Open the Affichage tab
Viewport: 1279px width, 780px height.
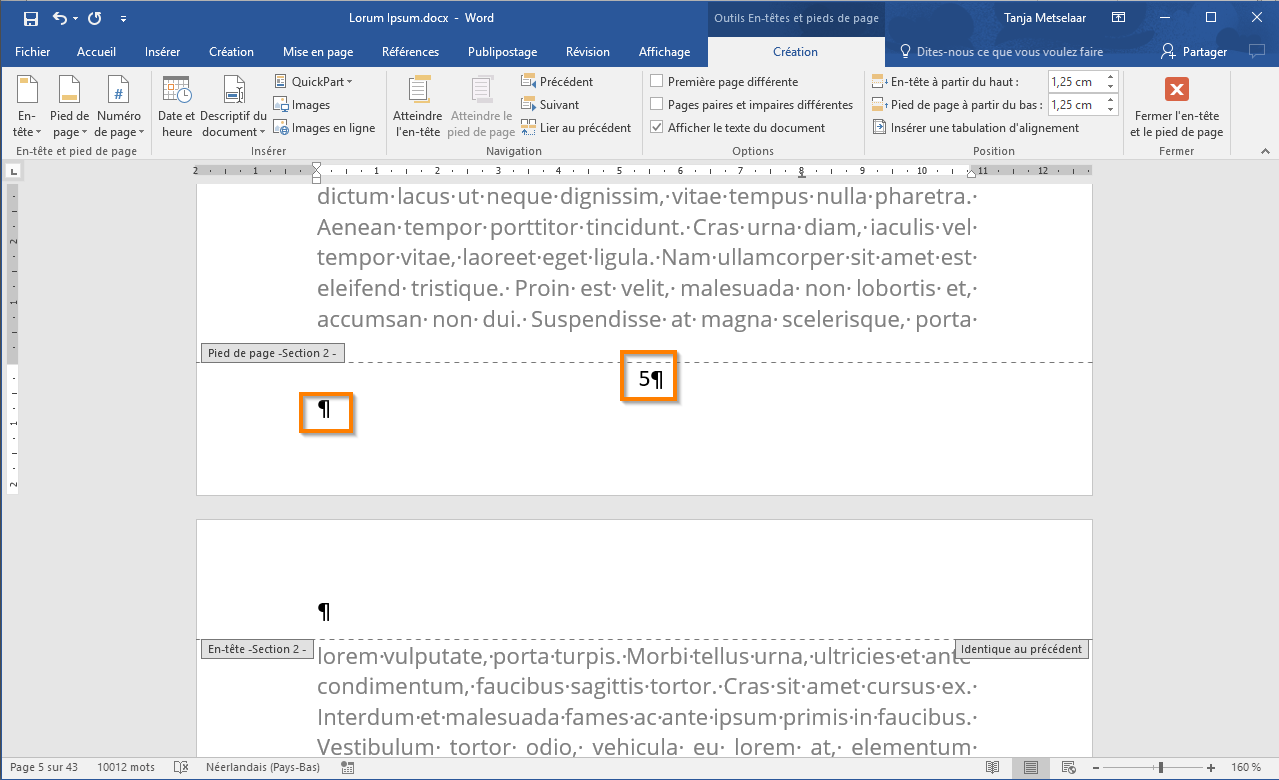(x=665, y=52)
